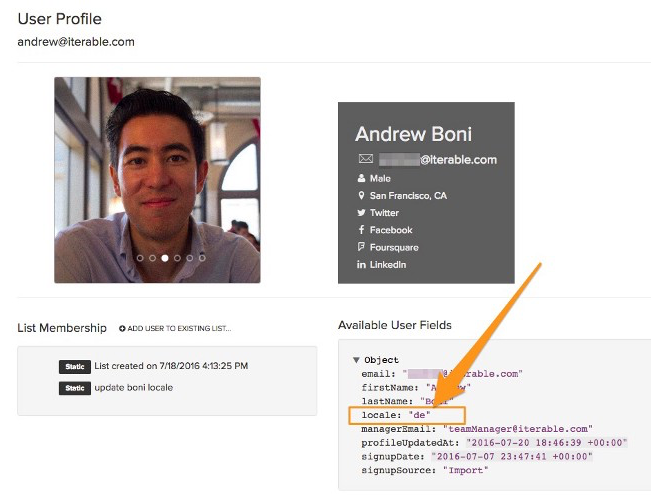Click the location pin icon for San Francisco

tap(361, 196)
